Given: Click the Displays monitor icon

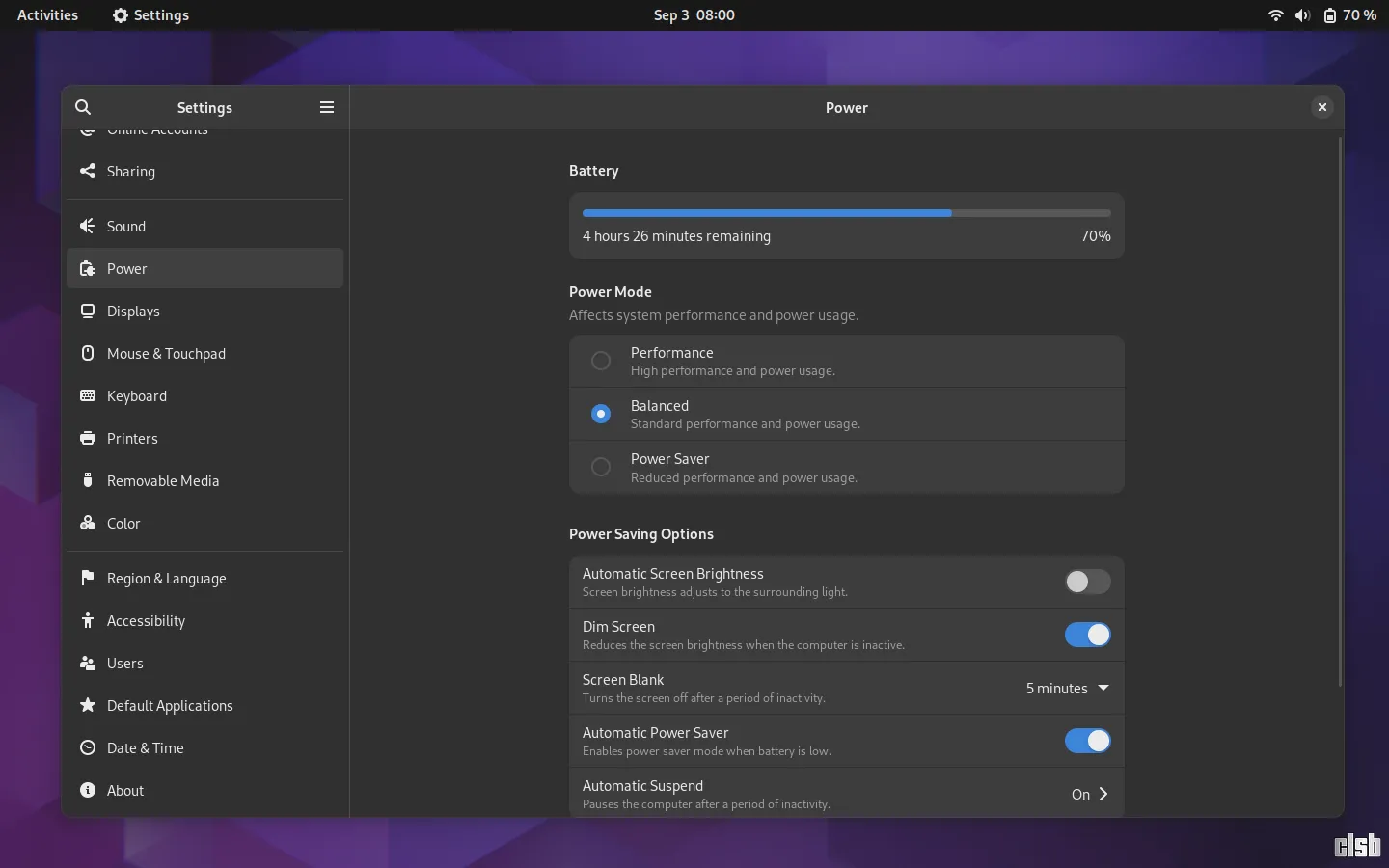Looking at the screenshot, I should (88, 311).
